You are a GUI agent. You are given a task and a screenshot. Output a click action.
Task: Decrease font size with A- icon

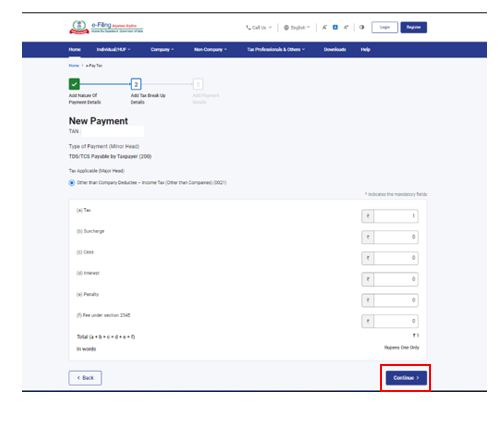click(x=324, y=27)
